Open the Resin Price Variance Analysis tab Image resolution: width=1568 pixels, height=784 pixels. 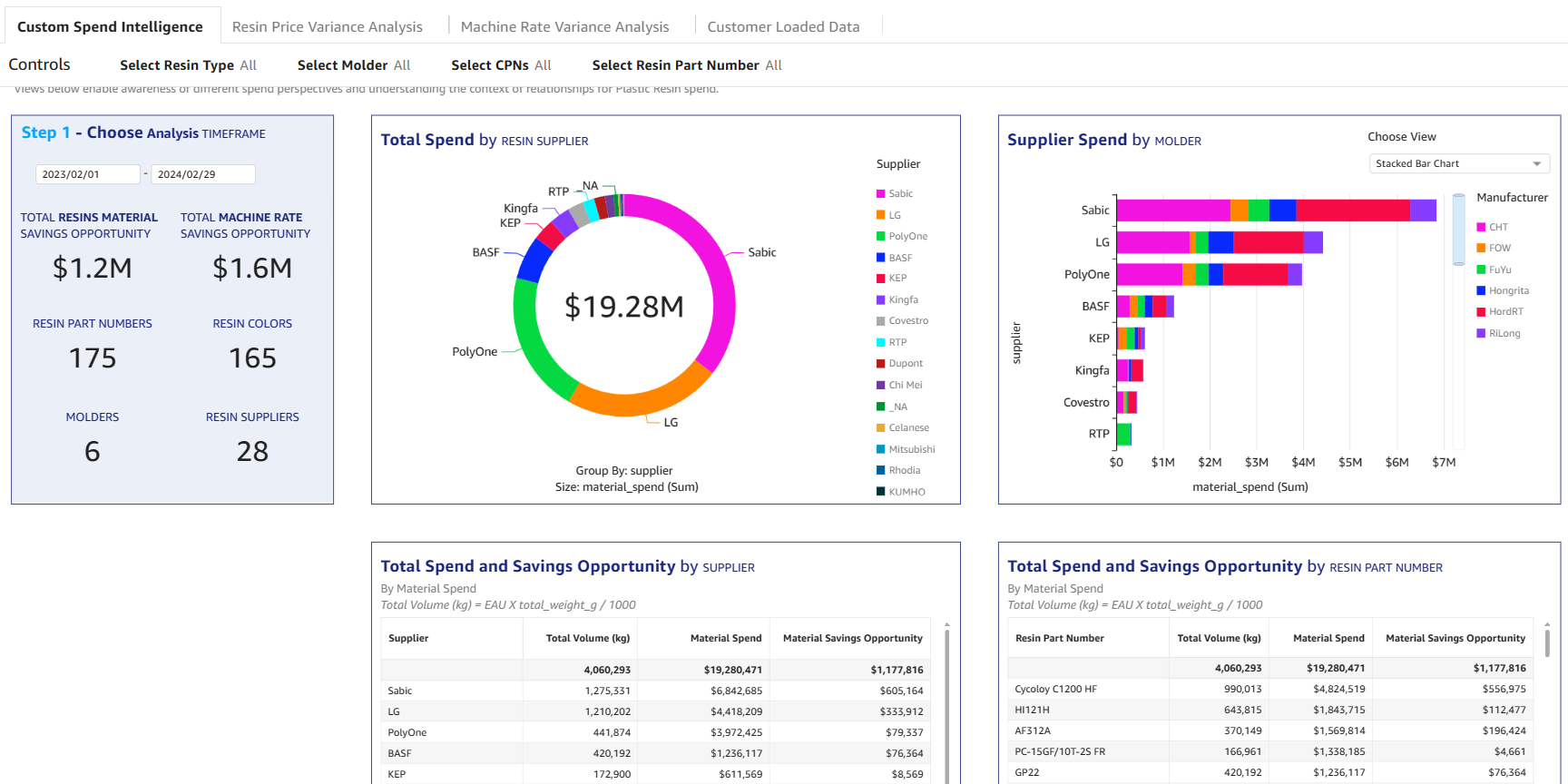click(327, 27)
